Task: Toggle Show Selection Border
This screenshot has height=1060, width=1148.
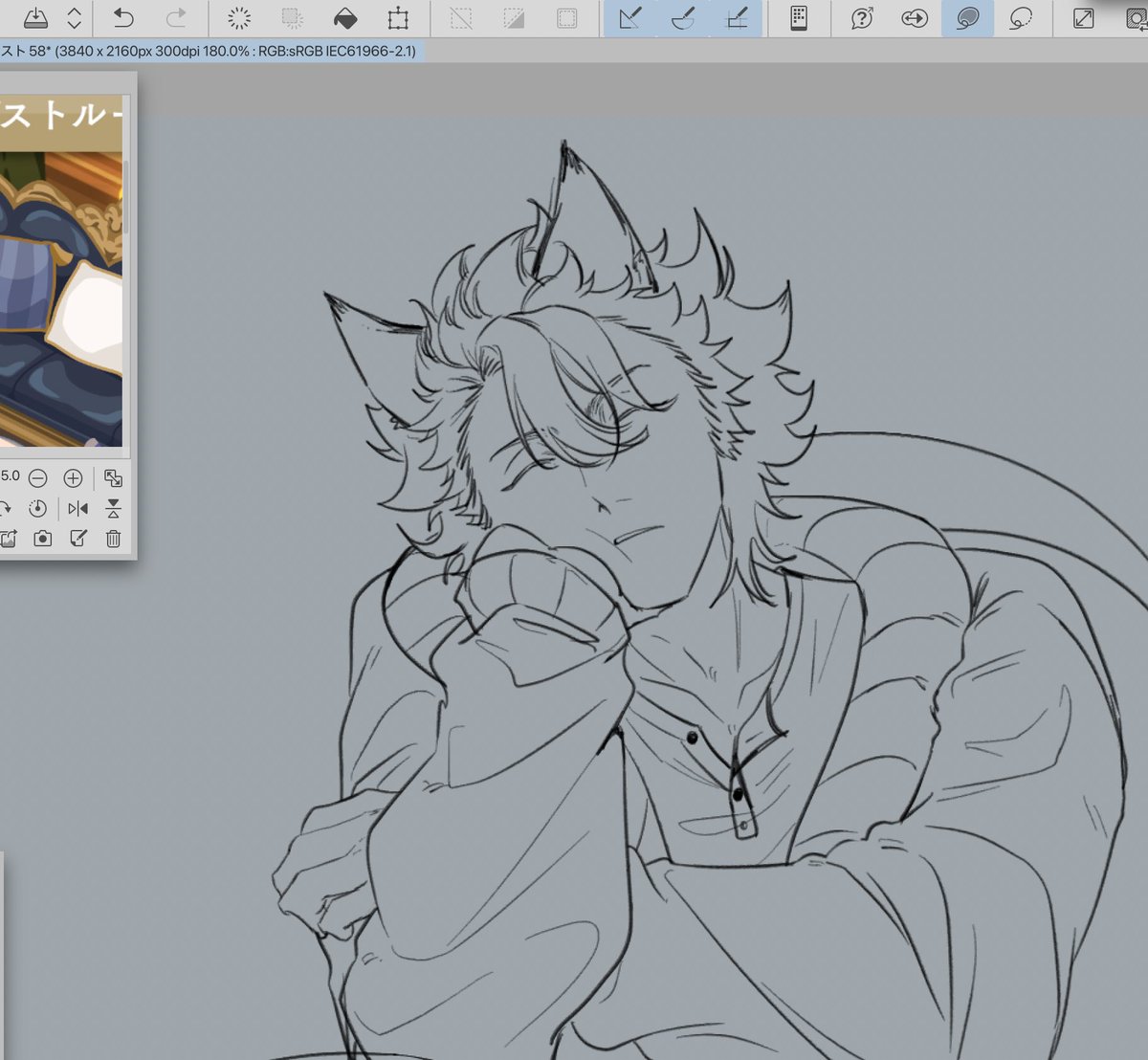Action: (566, 18)
